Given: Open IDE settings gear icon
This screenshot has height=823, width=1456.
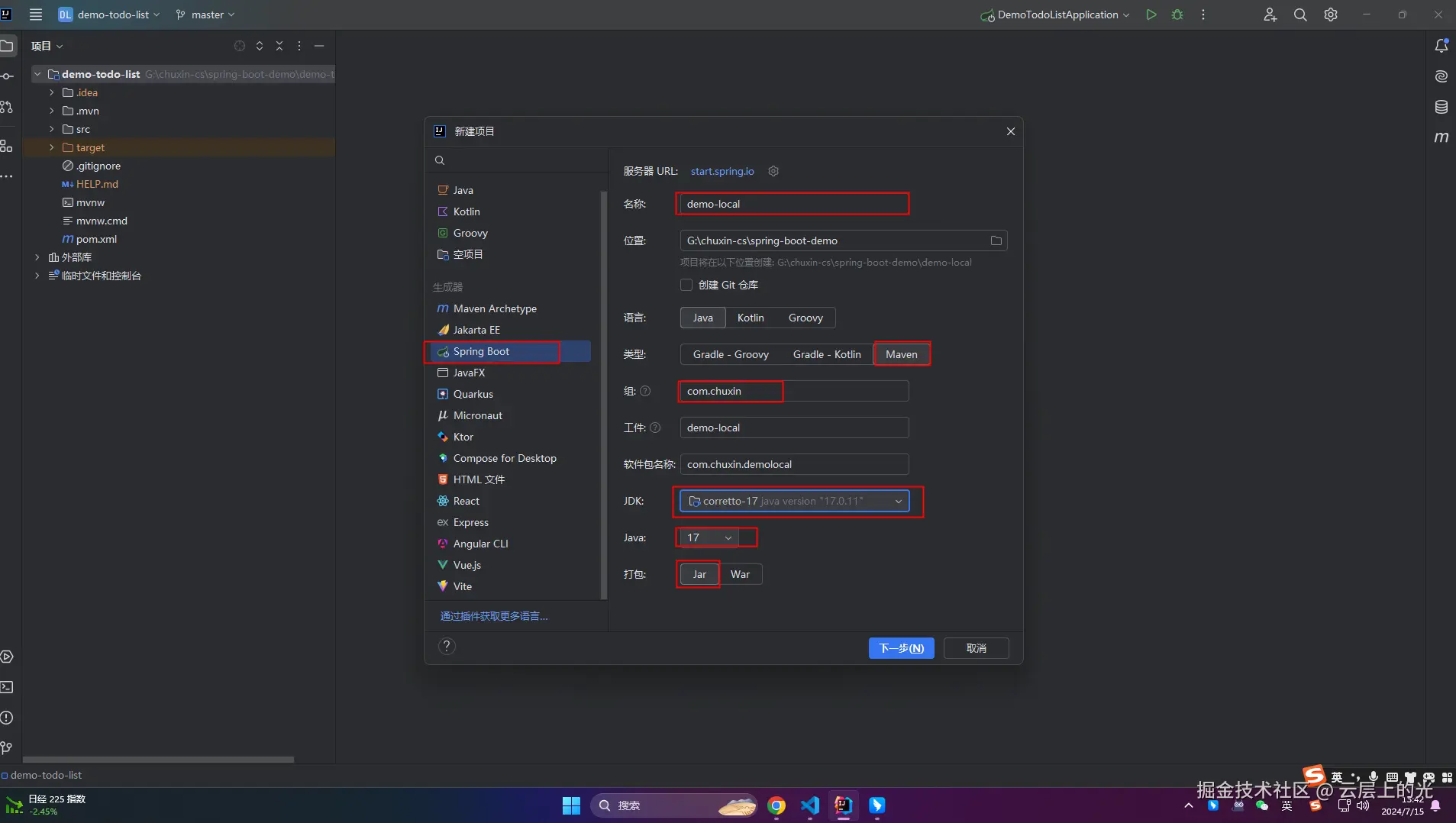Looking at the screenshot, I should (x=1331, y=15).
